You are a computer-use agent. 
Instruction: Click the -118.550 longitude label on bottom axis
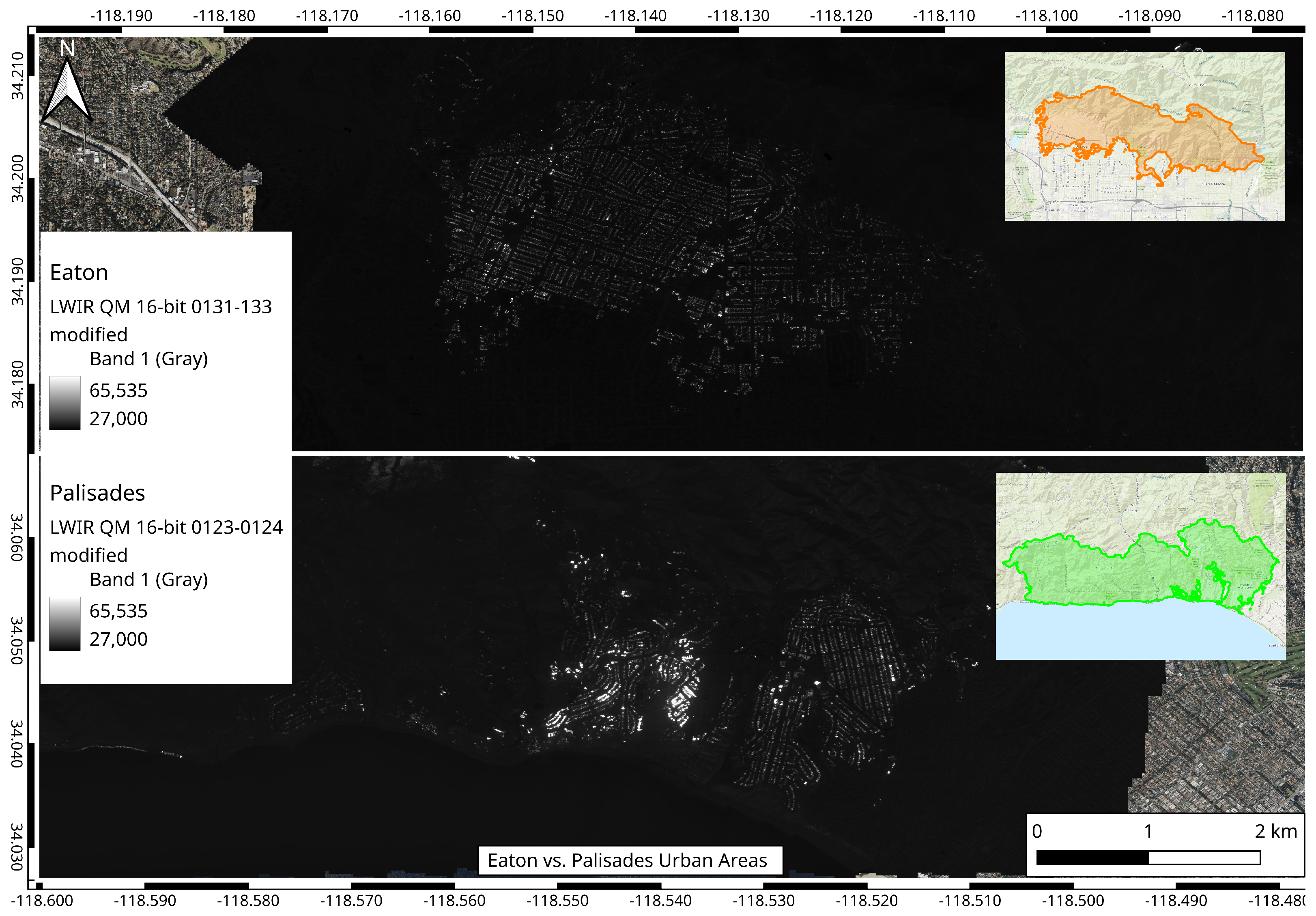click(557, 901)
